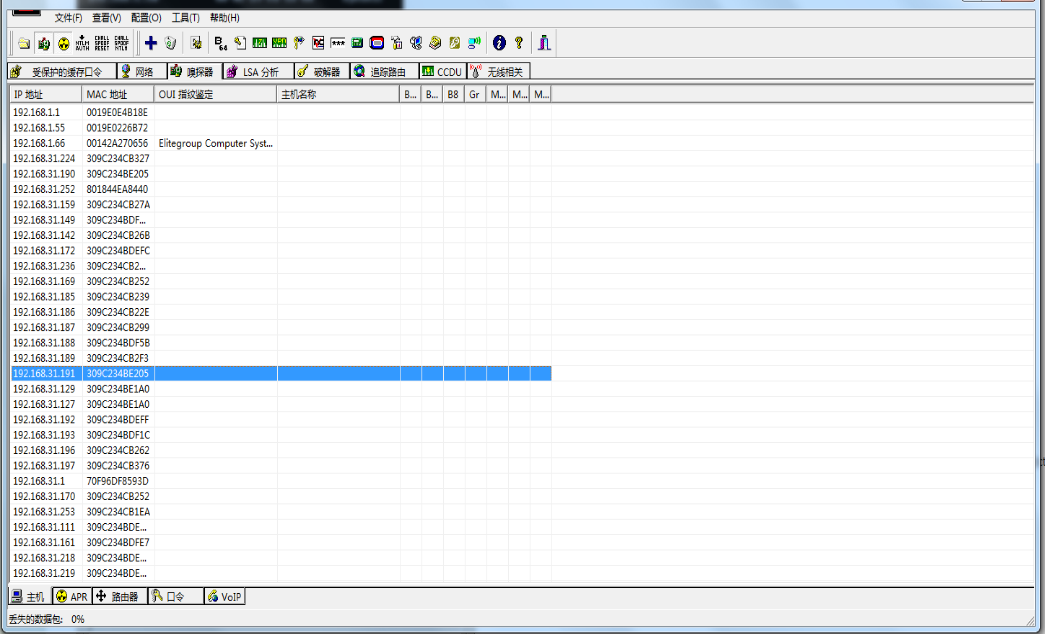Select the row 192.168.1.66

(x=280, y=143)
